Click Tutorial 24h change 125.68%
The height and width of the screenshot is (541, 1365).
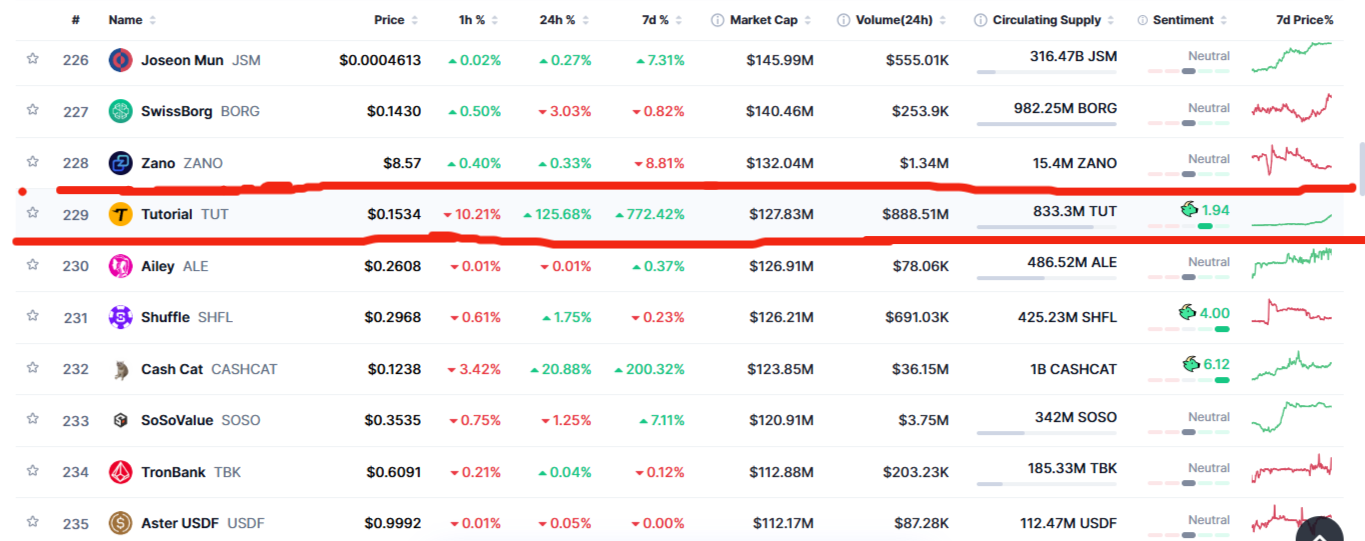557,214
